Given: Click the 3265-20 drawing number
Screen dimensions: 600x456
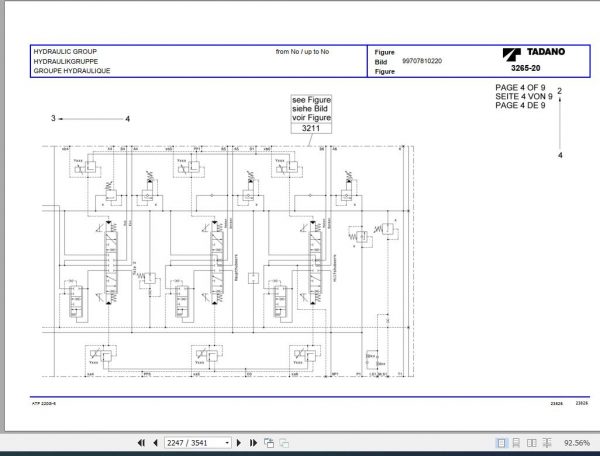Looking at the screenshot, I should [525, 68].
